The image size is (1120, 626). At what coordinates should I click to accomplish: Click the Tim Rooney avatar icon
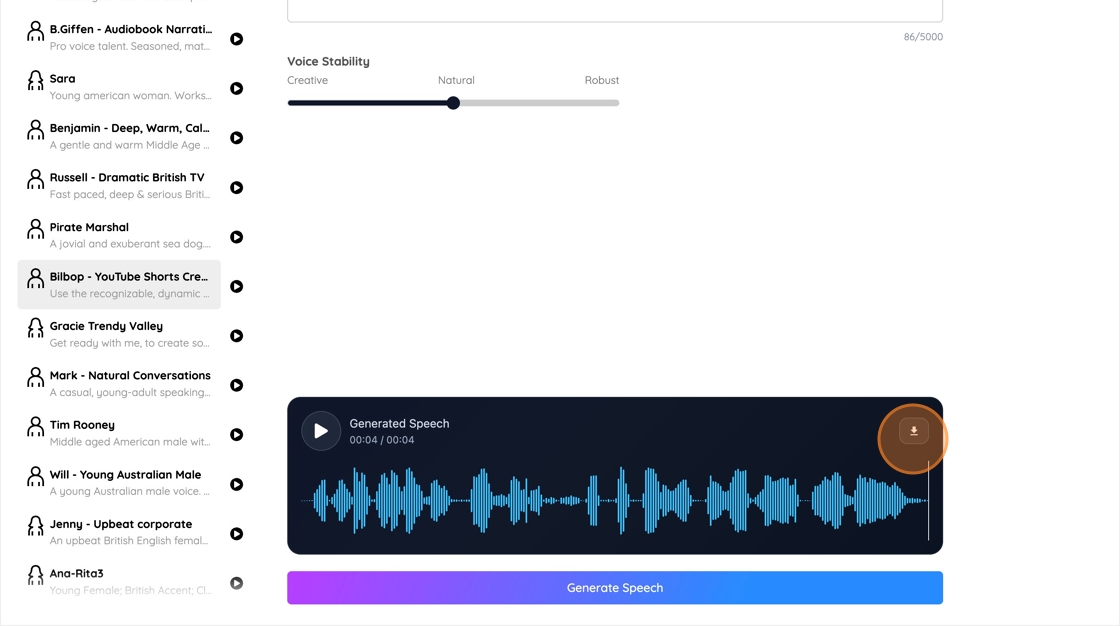pos(35,427)
